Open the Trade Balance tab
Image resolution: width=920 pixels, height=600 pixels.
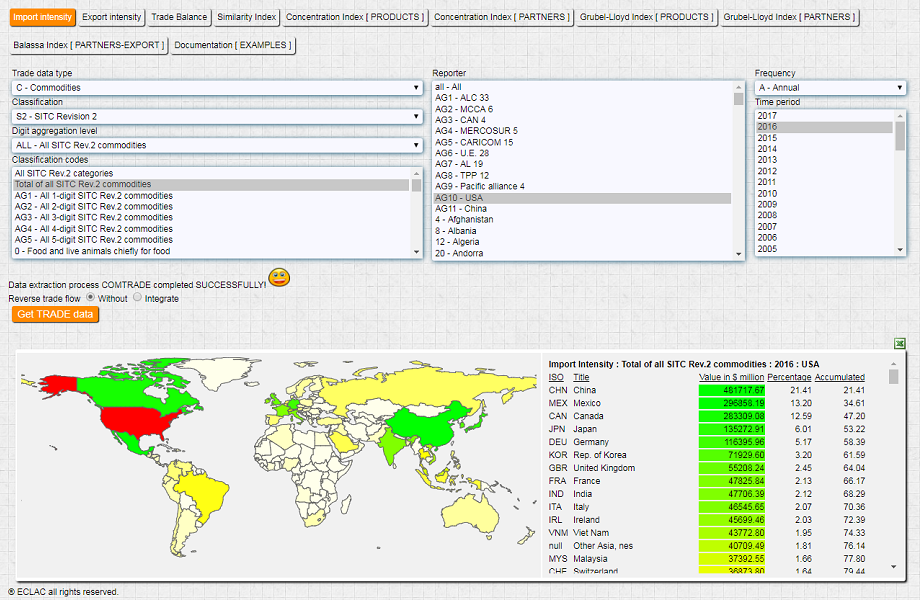pos(178,17)
